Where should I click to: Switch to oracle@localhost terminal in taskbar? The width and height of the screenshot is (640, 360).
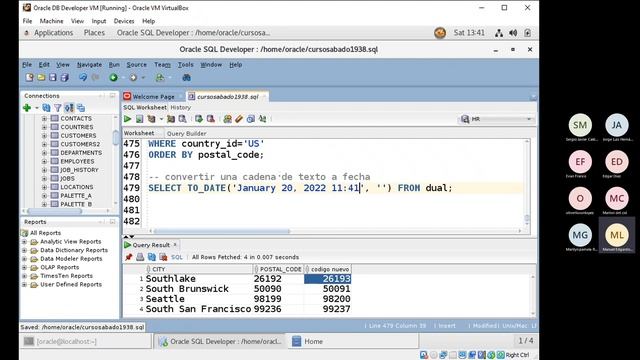coord(85,341)
